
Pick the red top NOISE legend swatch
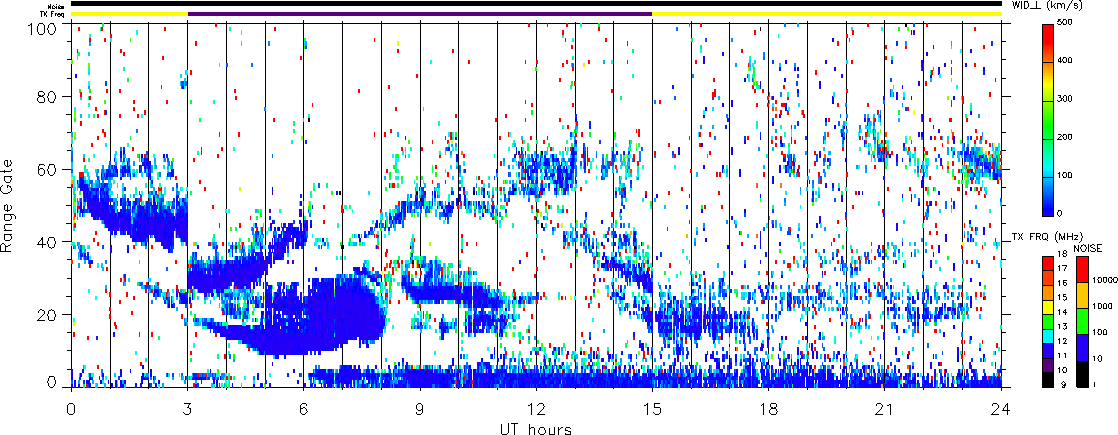point(1082,269)
